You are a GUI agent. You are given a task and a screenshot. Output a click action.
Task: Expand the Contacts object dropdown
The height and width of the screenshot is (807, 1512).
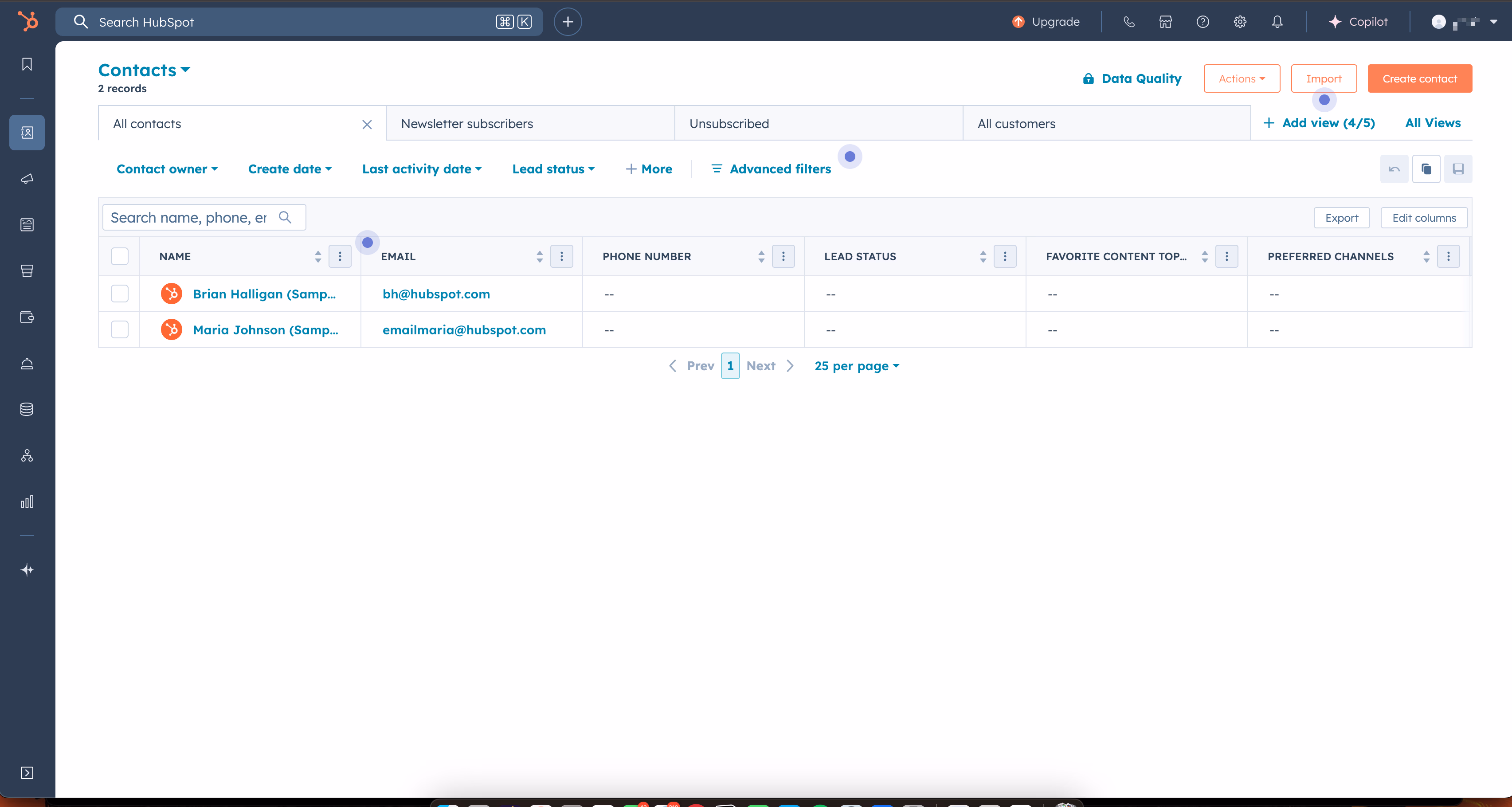point(145,70)
